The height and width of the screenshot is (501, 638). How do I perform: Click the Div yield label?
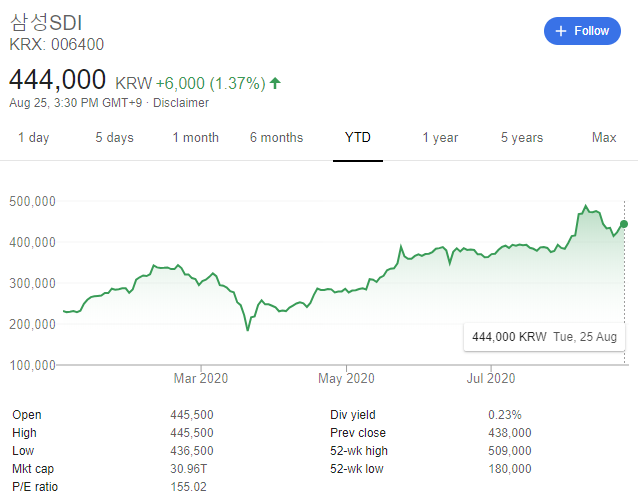pos(353,415)
